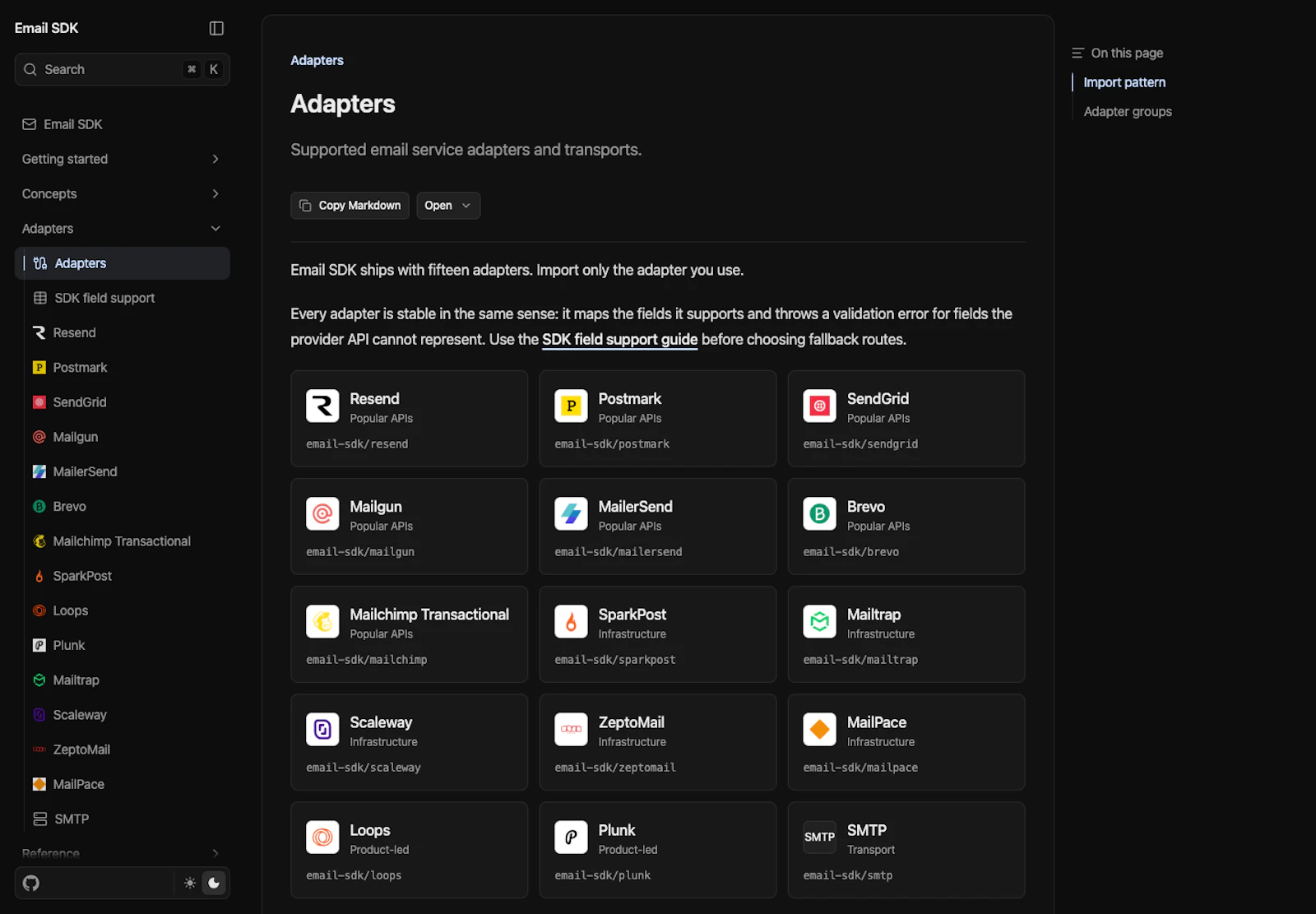Click the MailPace orange diamond logo
The height and width of the screenshot is (914, 1316).
point(819,729)
